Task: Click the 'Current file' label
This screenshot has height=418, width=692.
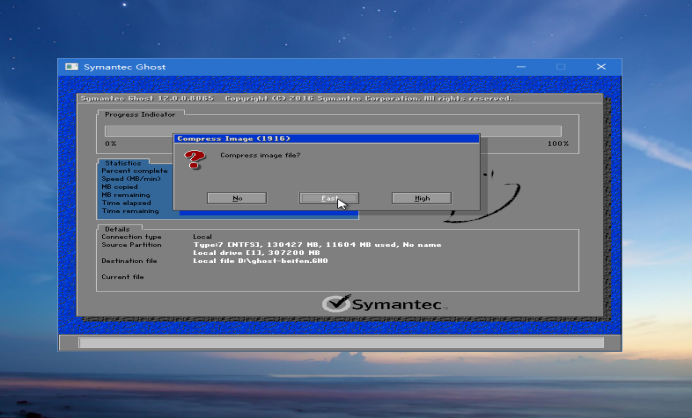Action: tap(123, 277)
